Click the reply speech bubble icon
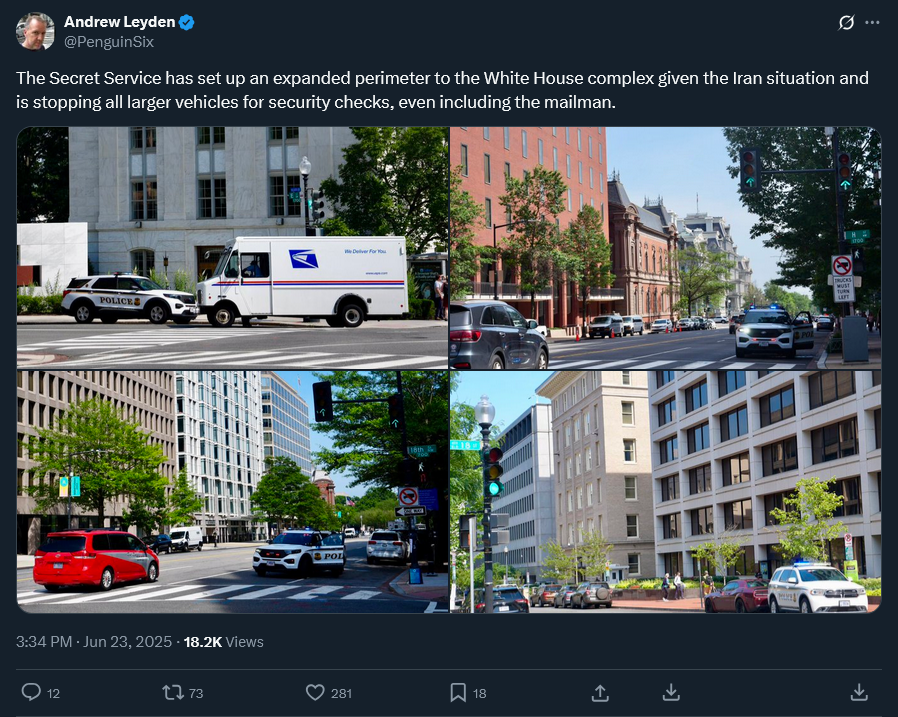Image resolution: width=898 pixels, height=717 pixels. [31, 692]
